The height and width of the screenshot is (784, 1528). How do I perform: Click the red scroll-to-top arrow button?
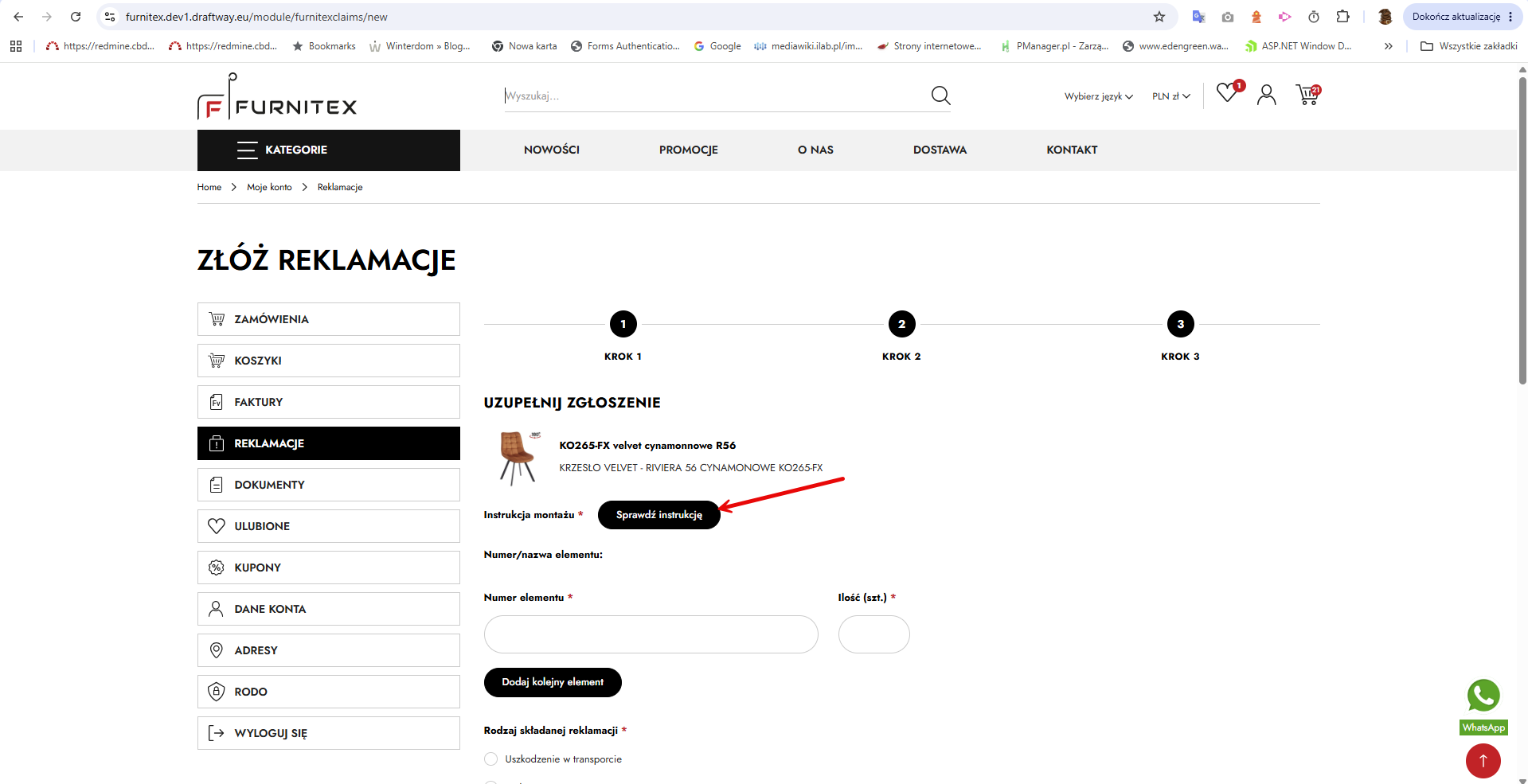pyautogui.click(x=1483, y=760)
